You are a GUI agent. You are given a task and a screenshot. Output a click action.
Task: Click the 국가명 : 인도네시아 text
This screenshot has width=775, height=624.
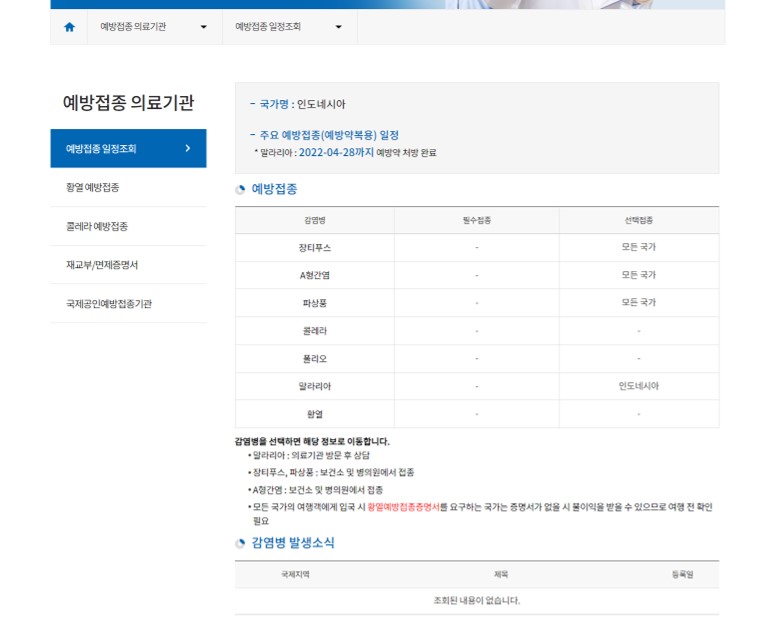pyautogui.click(x=302, y=104)
